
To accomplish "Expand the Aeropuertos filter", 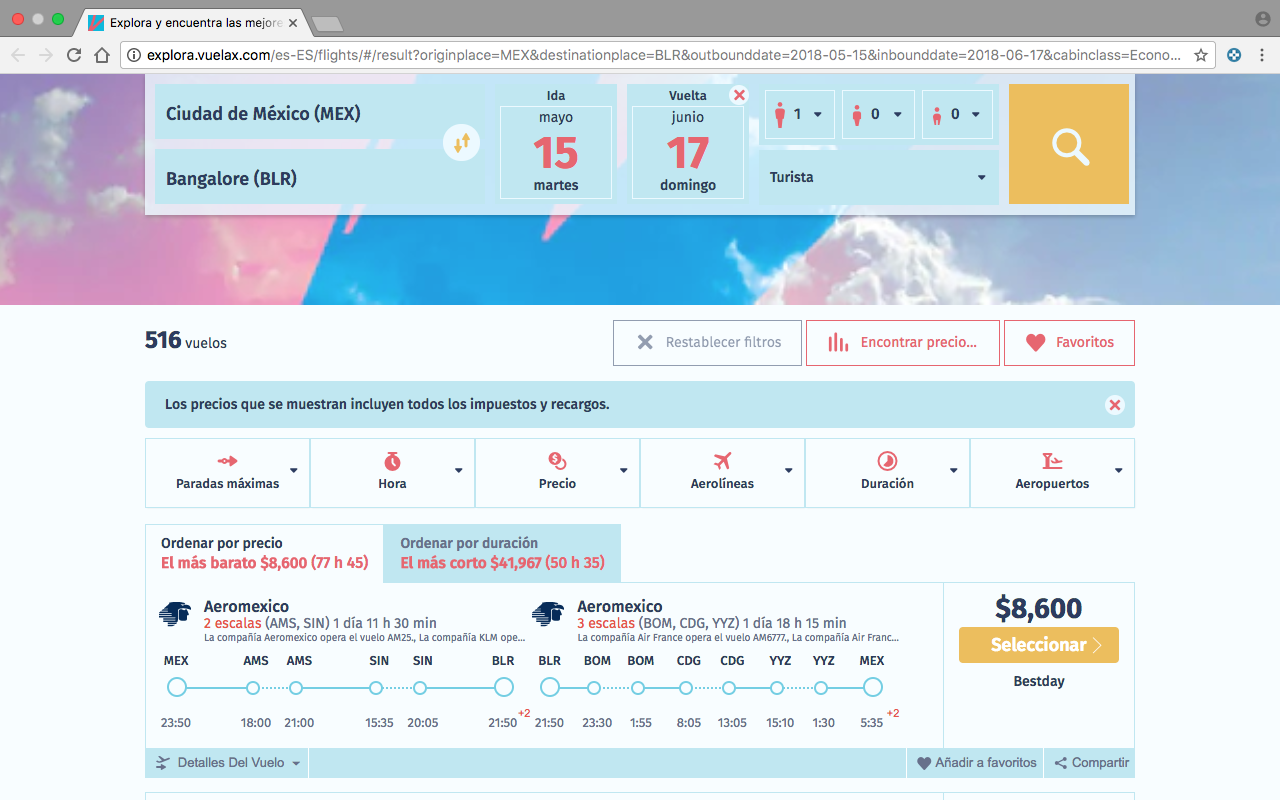I will [x=1053, y=473].
